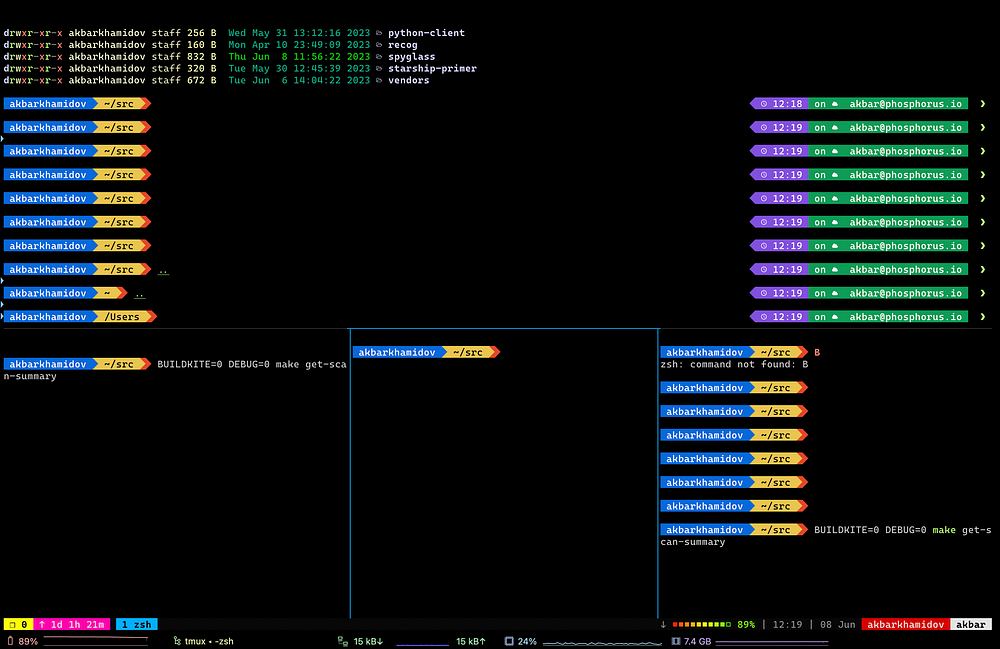Click the colored battery meter in tmux status

702,625
